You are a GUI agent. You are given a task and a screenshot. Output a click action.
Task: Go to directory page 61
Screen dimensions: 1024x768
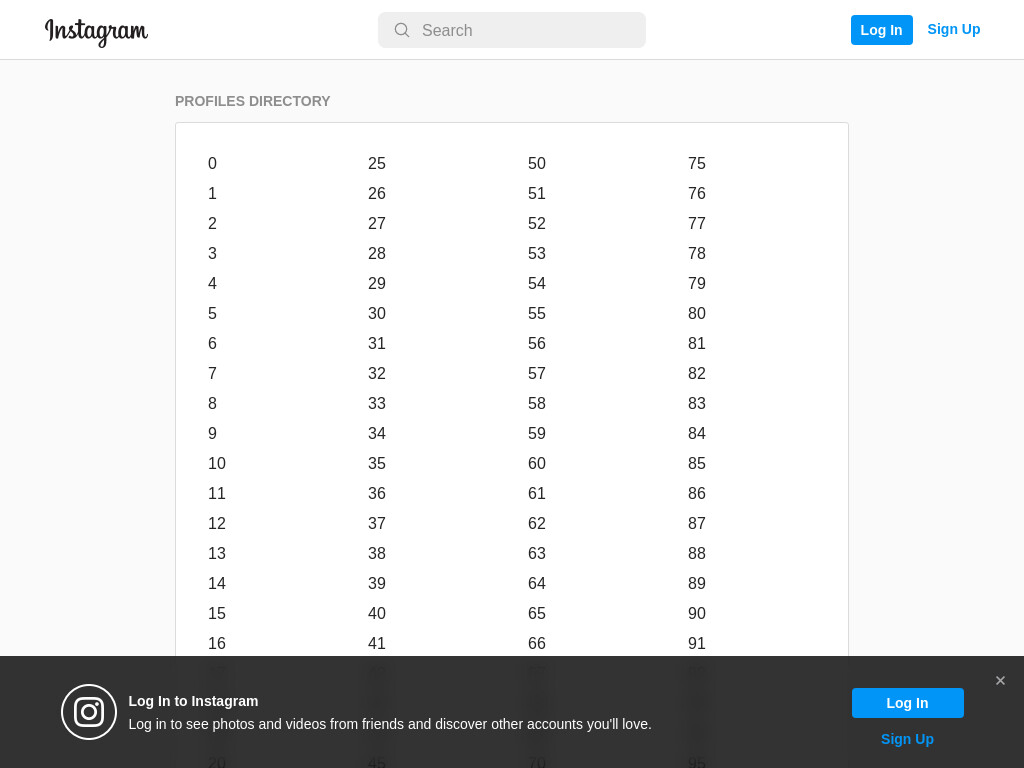537,494
